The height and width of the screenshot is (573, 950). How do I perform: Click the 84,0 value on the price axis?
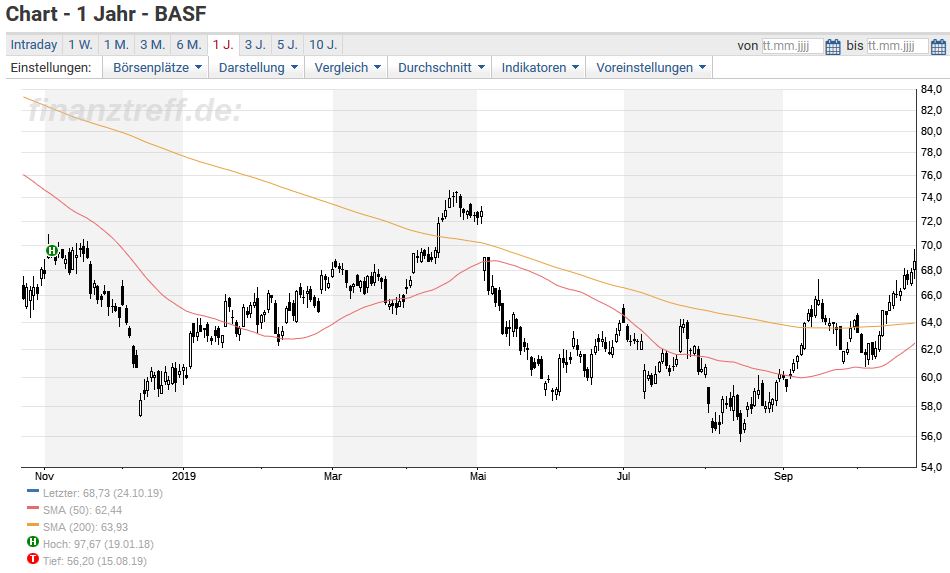pos(931,90)
